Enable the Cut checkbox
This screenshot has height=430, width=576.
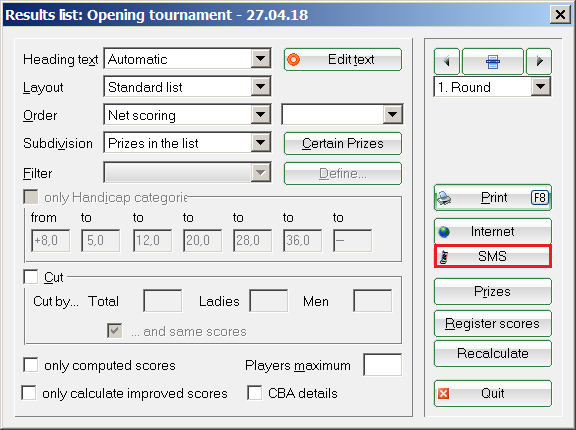pyautogui.click(x=30, y=277)
